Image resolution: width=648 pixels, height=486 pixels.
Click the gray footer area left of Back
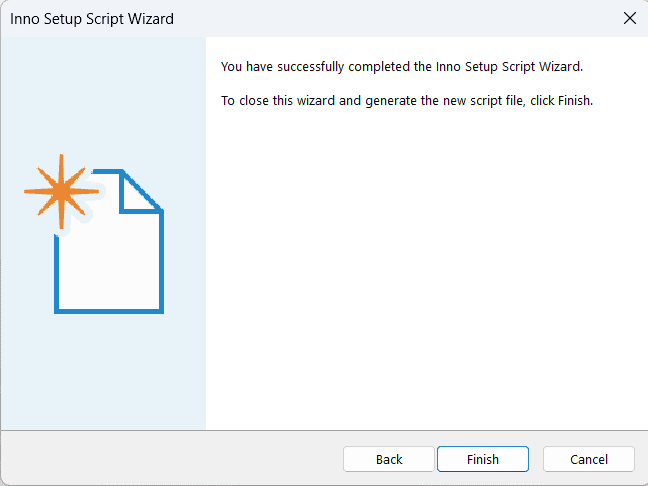point(170,459)
